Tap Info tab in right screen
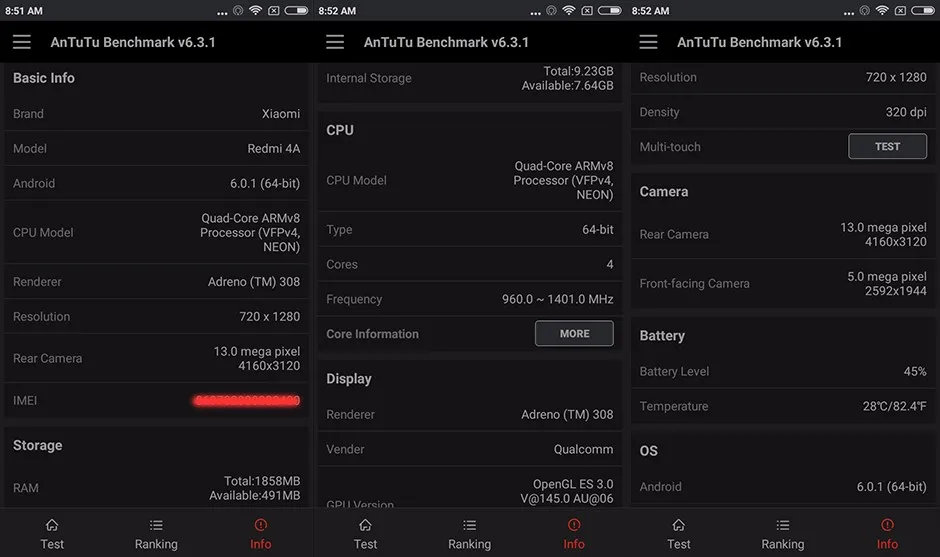 click(x=887, y=534)
